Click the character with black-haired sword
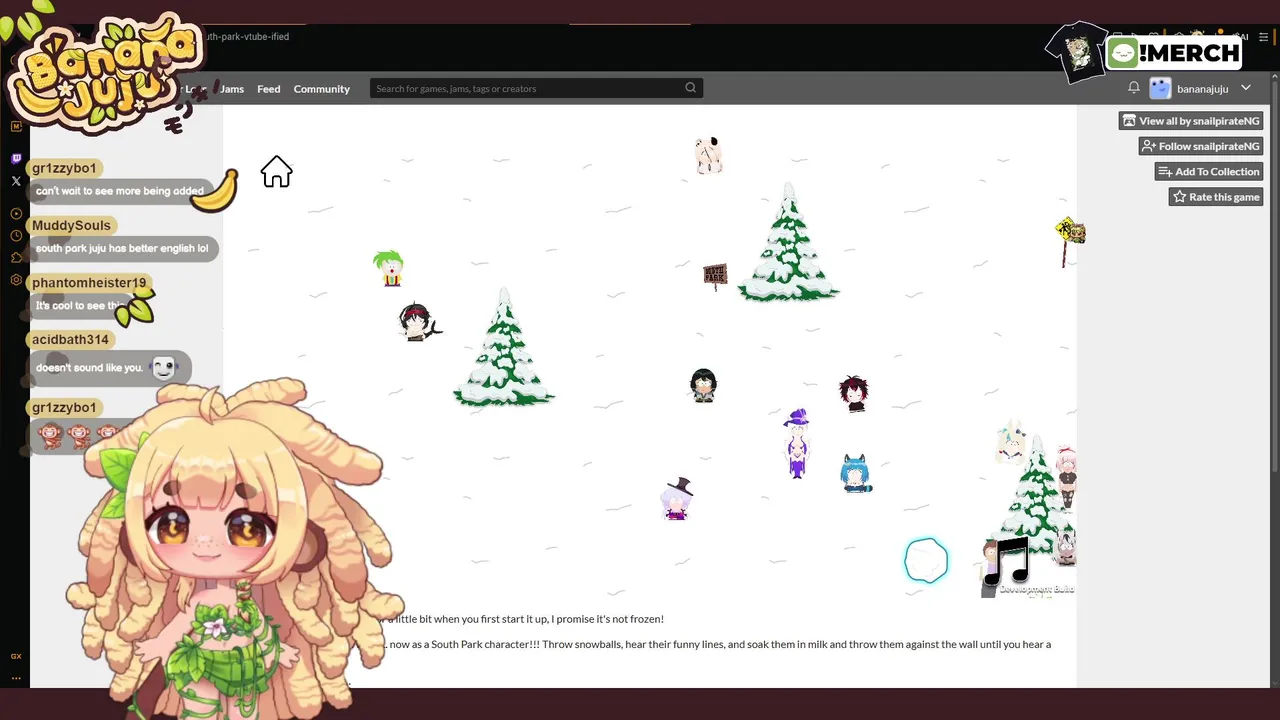This screenshot has height=720, width=1280. 418,322
